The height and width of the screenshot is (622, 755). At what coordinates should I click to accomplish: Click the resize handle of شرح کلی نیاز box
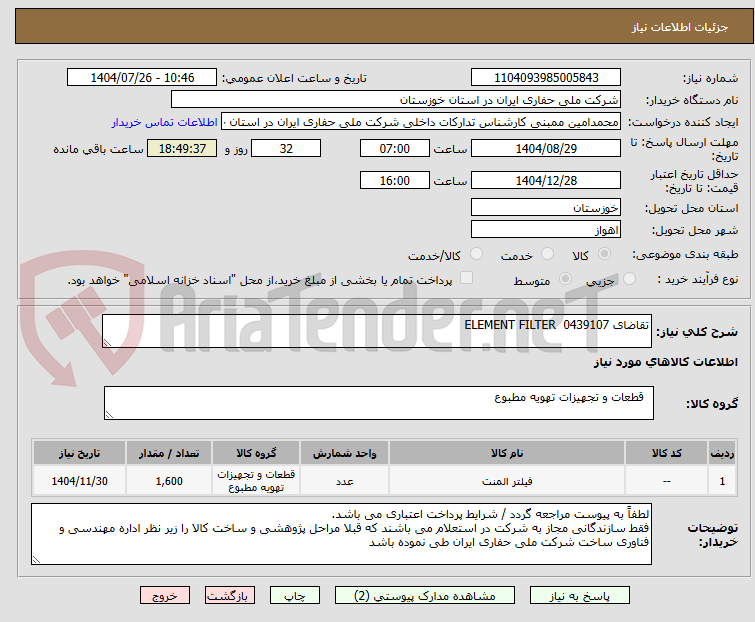pyautogui.click(x=107, y=343)
